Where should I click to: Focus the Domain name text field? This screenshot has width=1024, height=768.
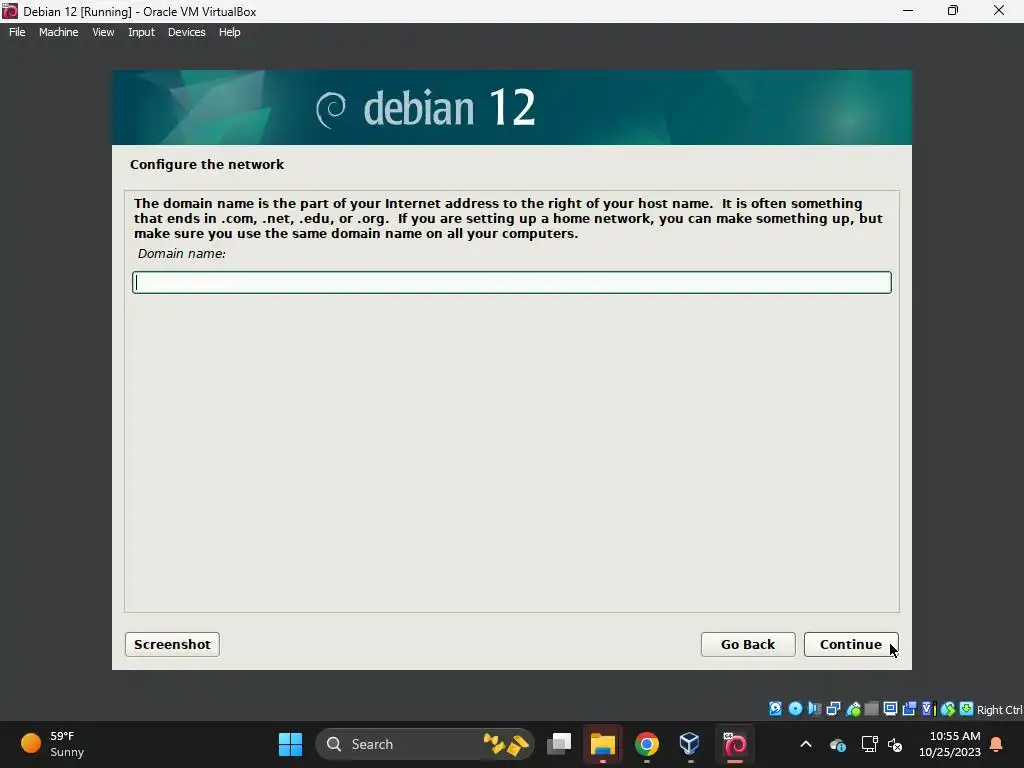[x=511, y=283]
